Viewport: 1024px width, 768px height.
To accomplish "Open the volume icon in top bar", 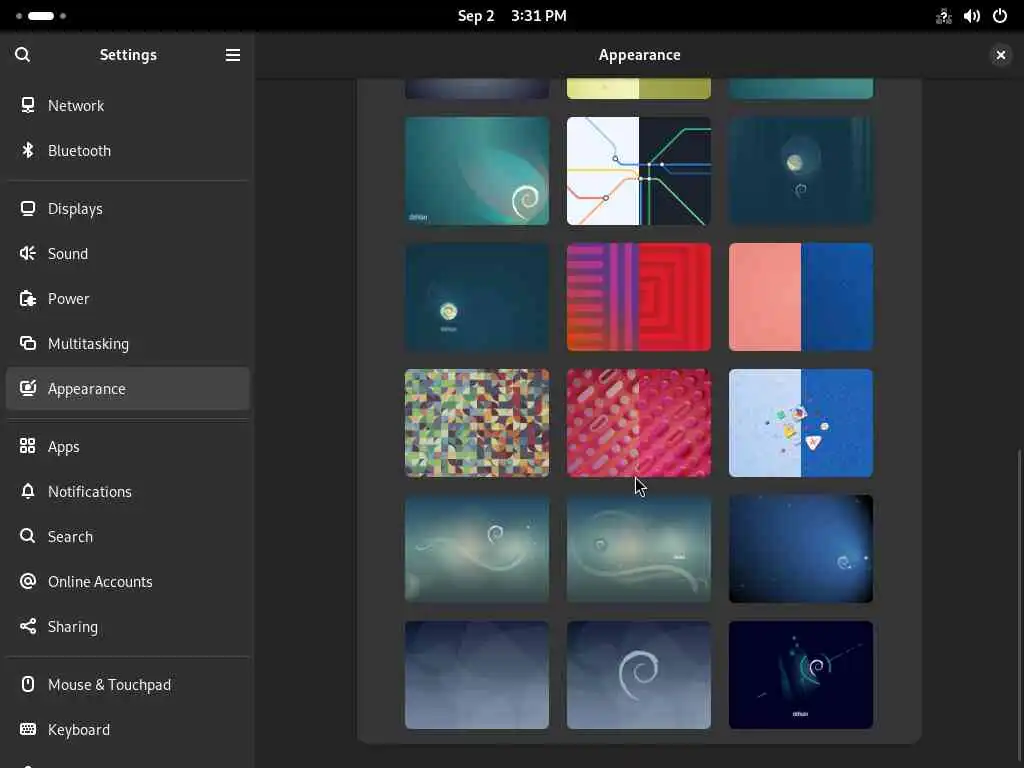I will click(972, 16).
